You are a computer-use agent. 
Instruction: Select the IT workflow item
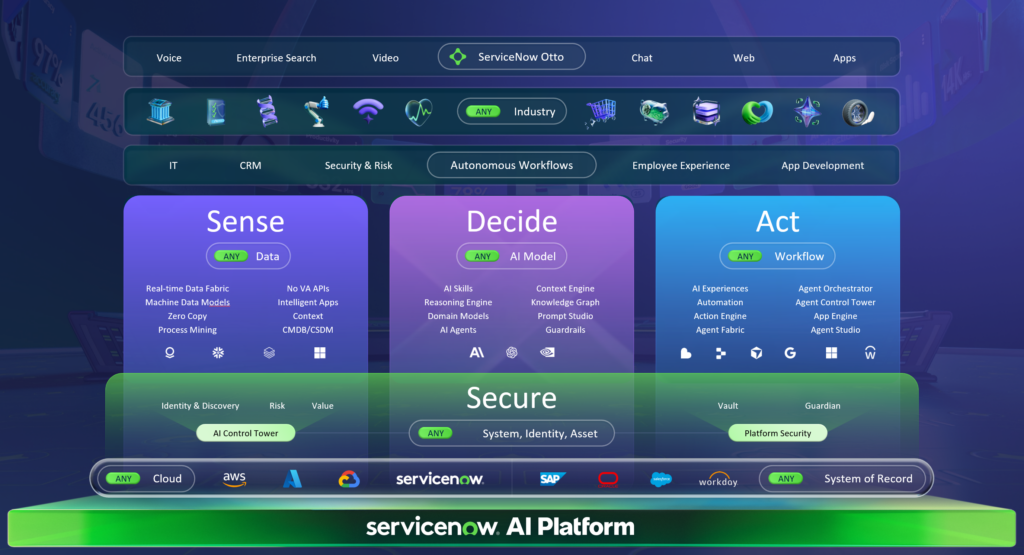(x=173, y=165)
